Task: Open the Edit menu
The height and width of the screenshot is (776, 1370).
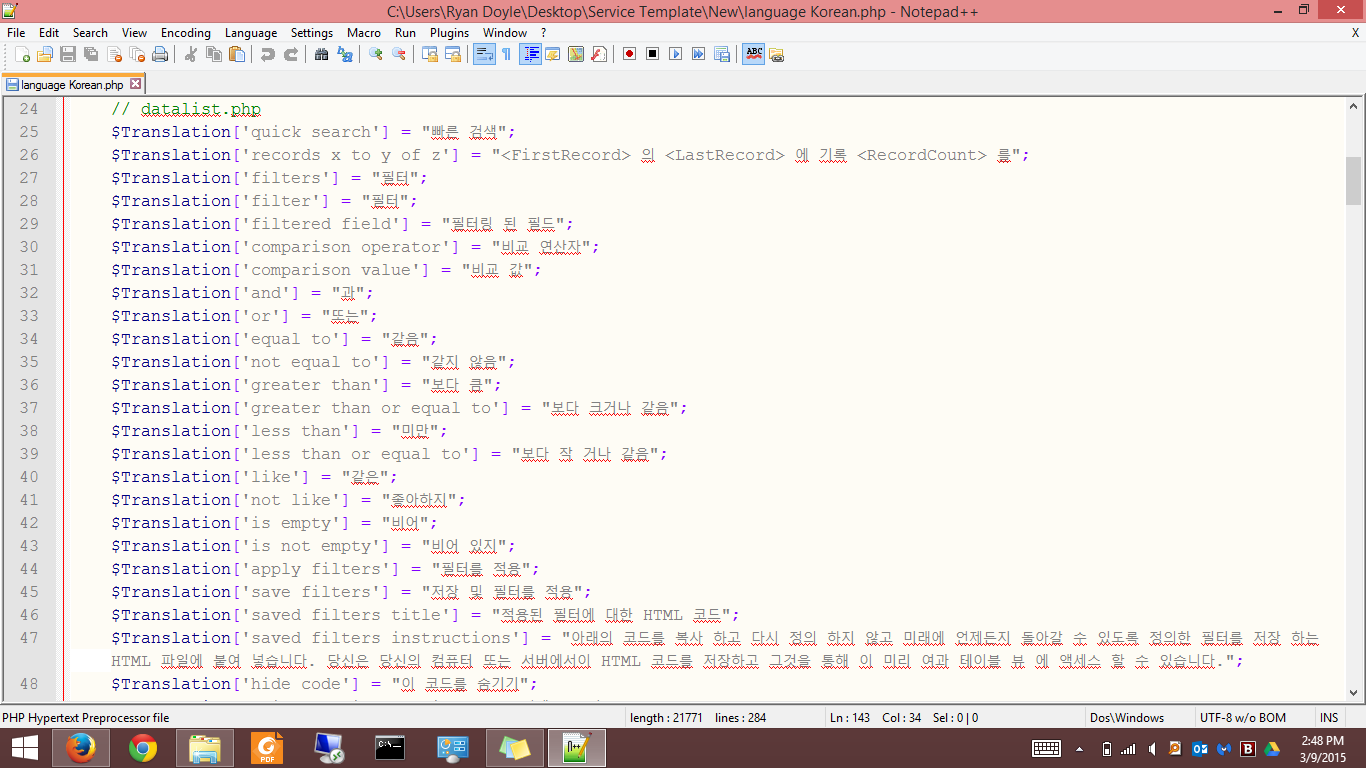Action: click(x=48, y=33)
